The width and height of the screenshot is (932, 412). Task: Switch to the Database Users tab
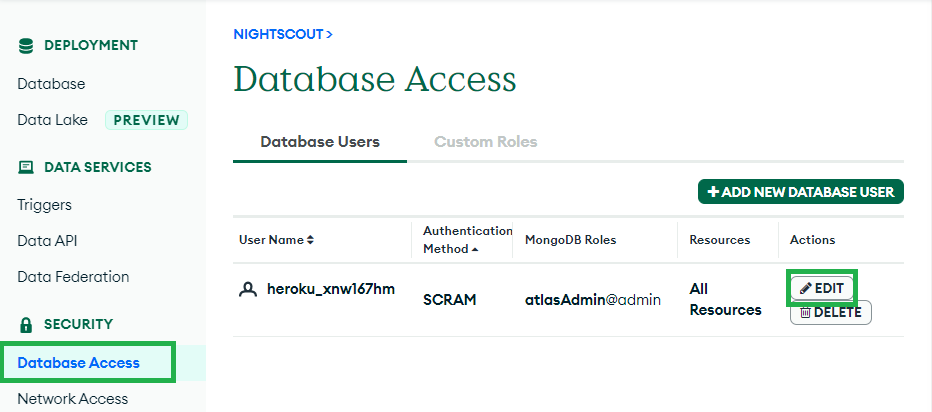point(320,142)
